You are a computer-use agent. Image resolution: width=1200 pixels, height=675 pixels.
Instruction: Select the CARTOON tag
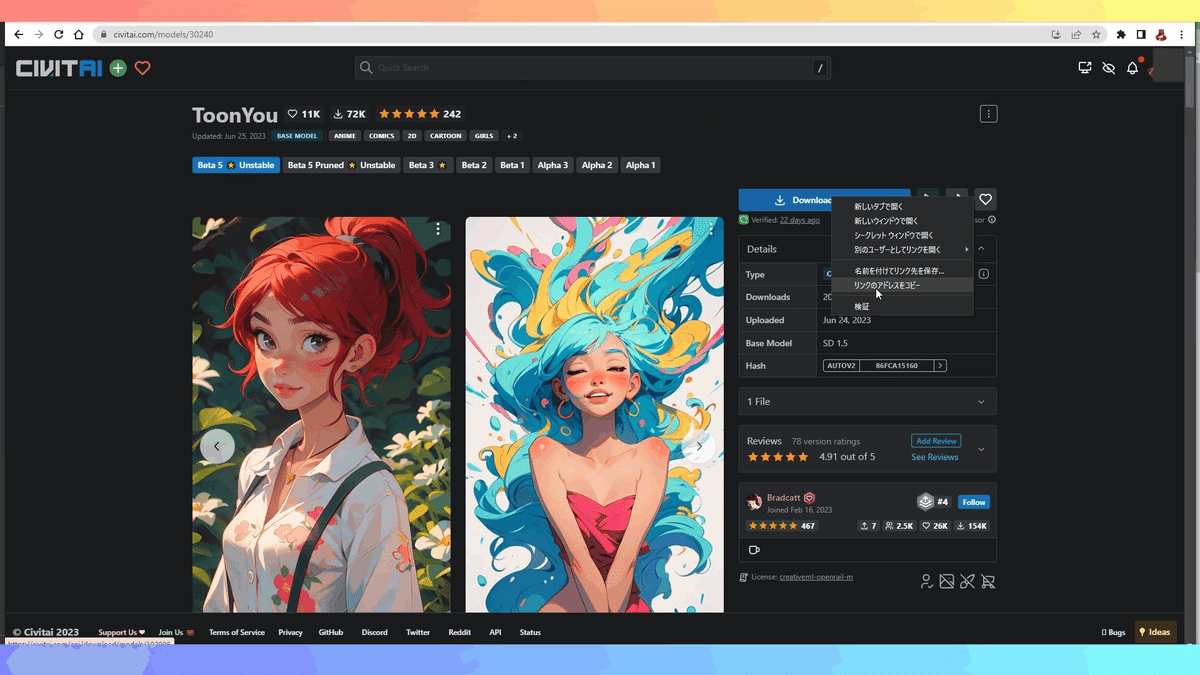tap(446, 136)
